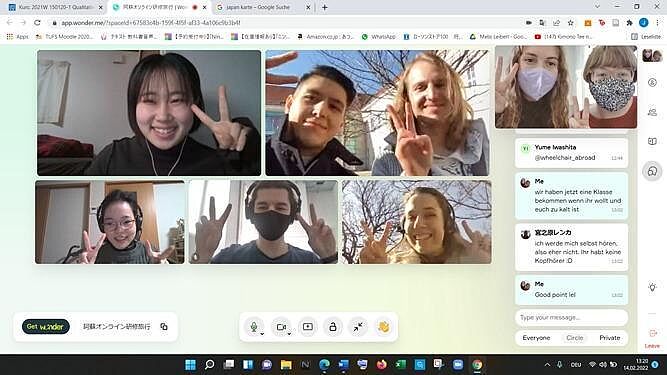Switch chat to Everyone tab
This screenshot has width=667, height=375.
[536, 338]
